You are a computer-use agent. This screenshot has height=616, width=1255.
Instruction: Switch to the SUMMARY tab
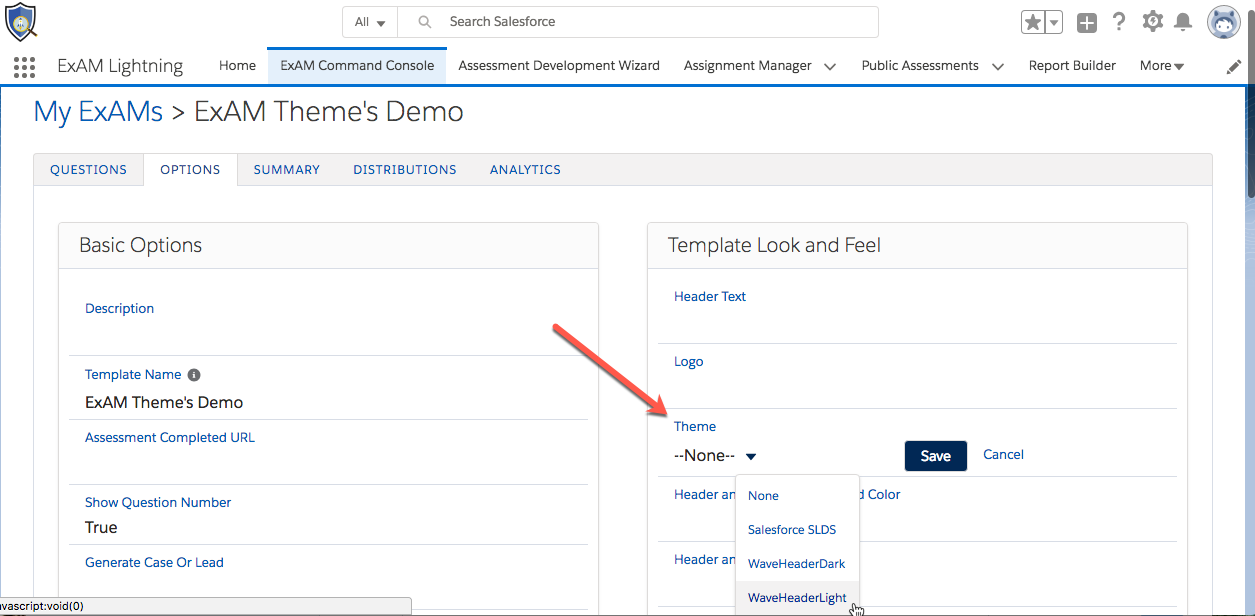(x=286, y=170)
